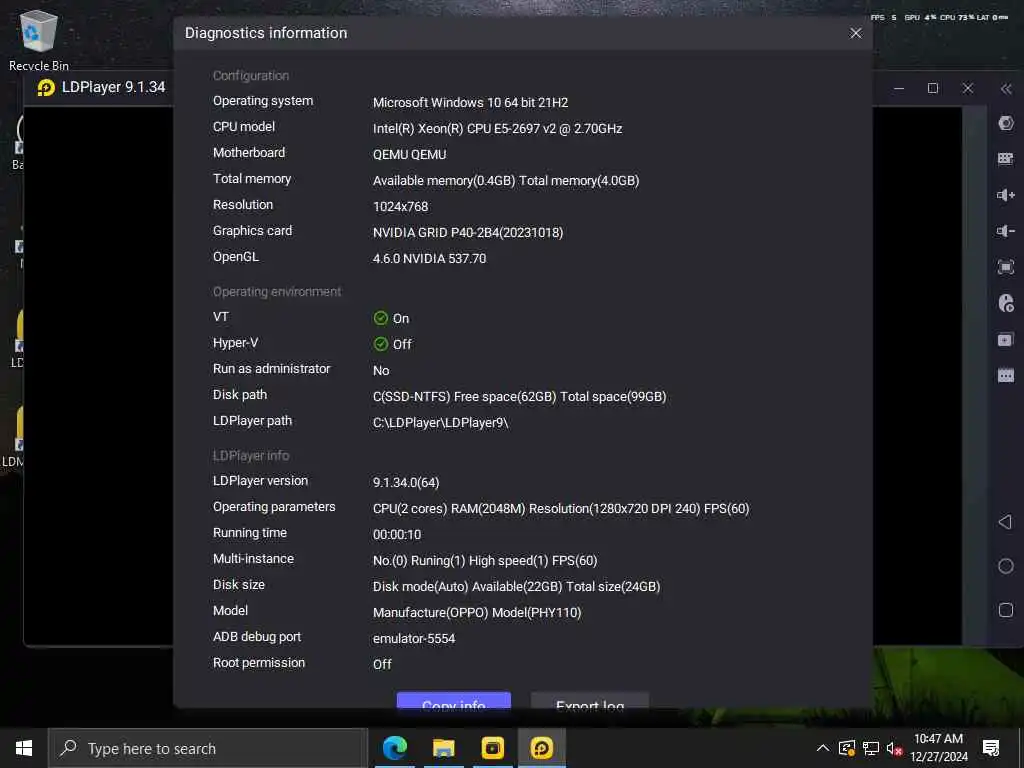Select LDPlayer path C:\LDPlayer\LDPlayer9\ text
This screenshot has width=1024, height=768.
(440, 423)
